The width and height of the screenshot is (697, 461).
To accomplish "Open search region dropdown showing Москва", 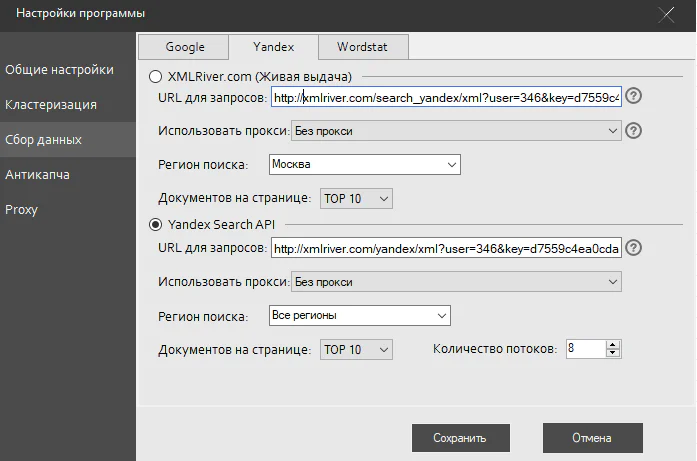I will pos(365,164).
